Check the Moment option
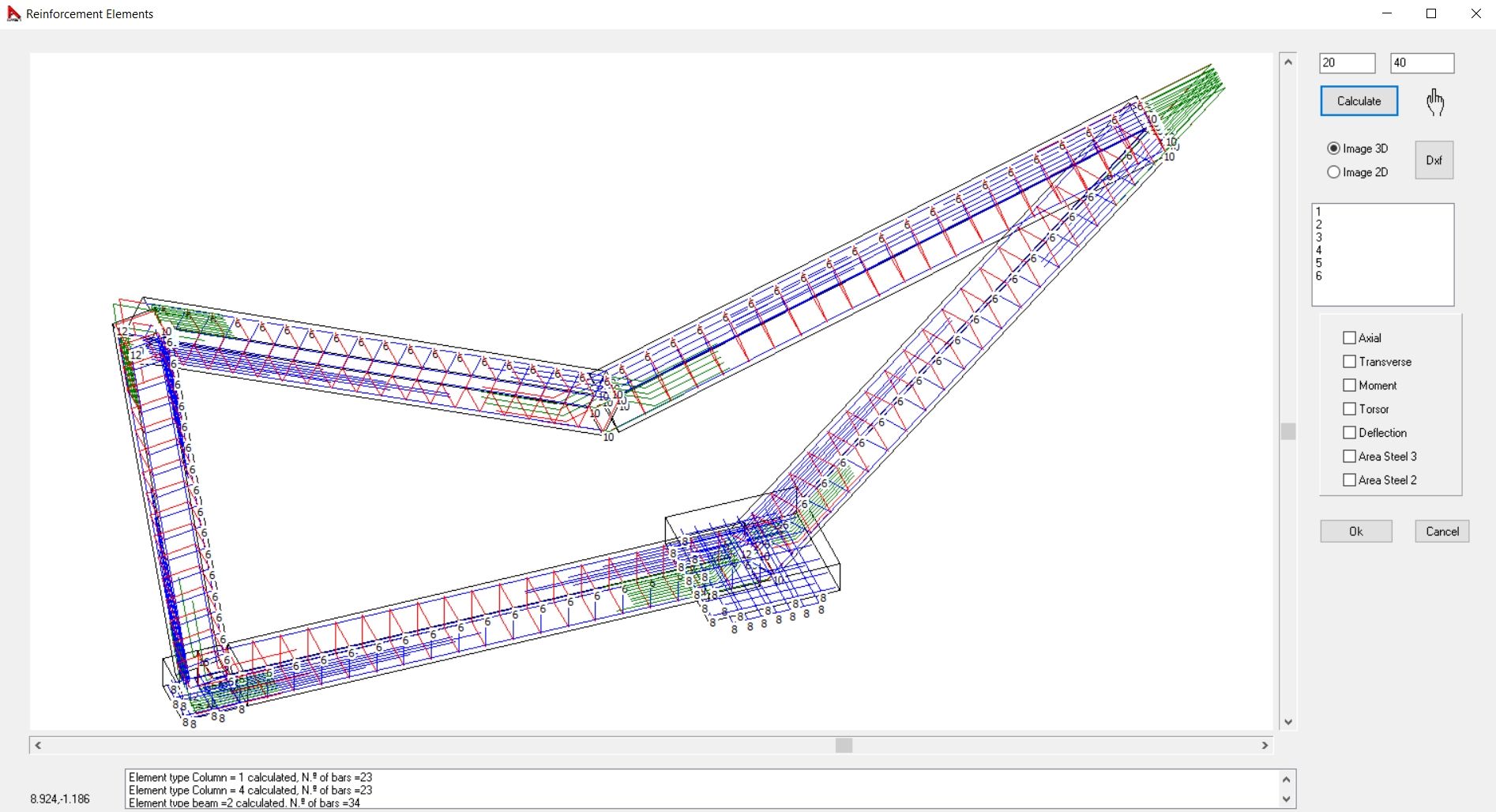1496x812 pixels. coord(1349,385)
